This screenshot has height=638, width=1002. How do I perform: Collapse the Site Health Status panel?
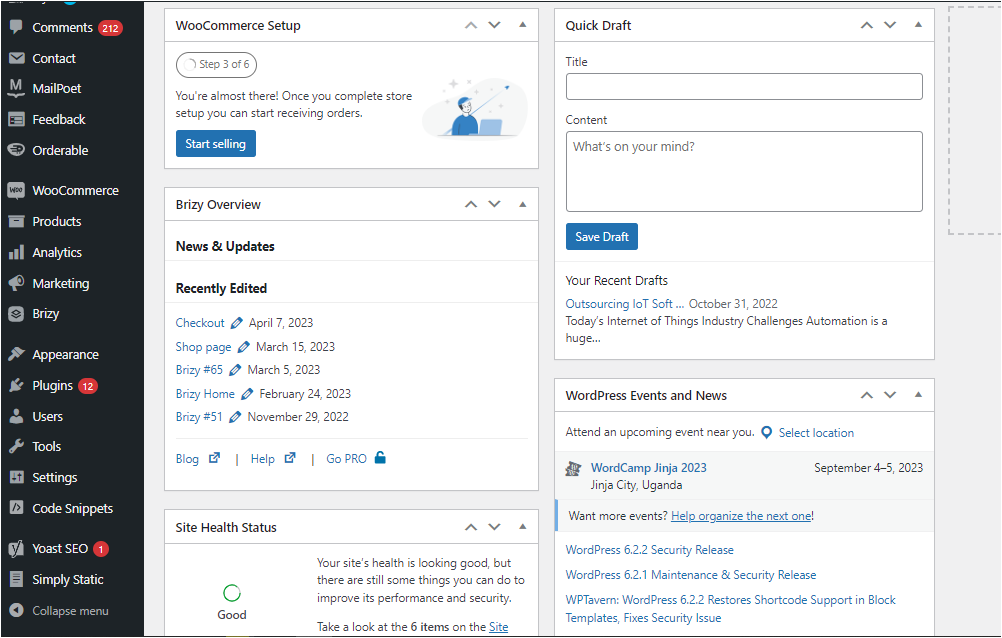coord(523,527)
